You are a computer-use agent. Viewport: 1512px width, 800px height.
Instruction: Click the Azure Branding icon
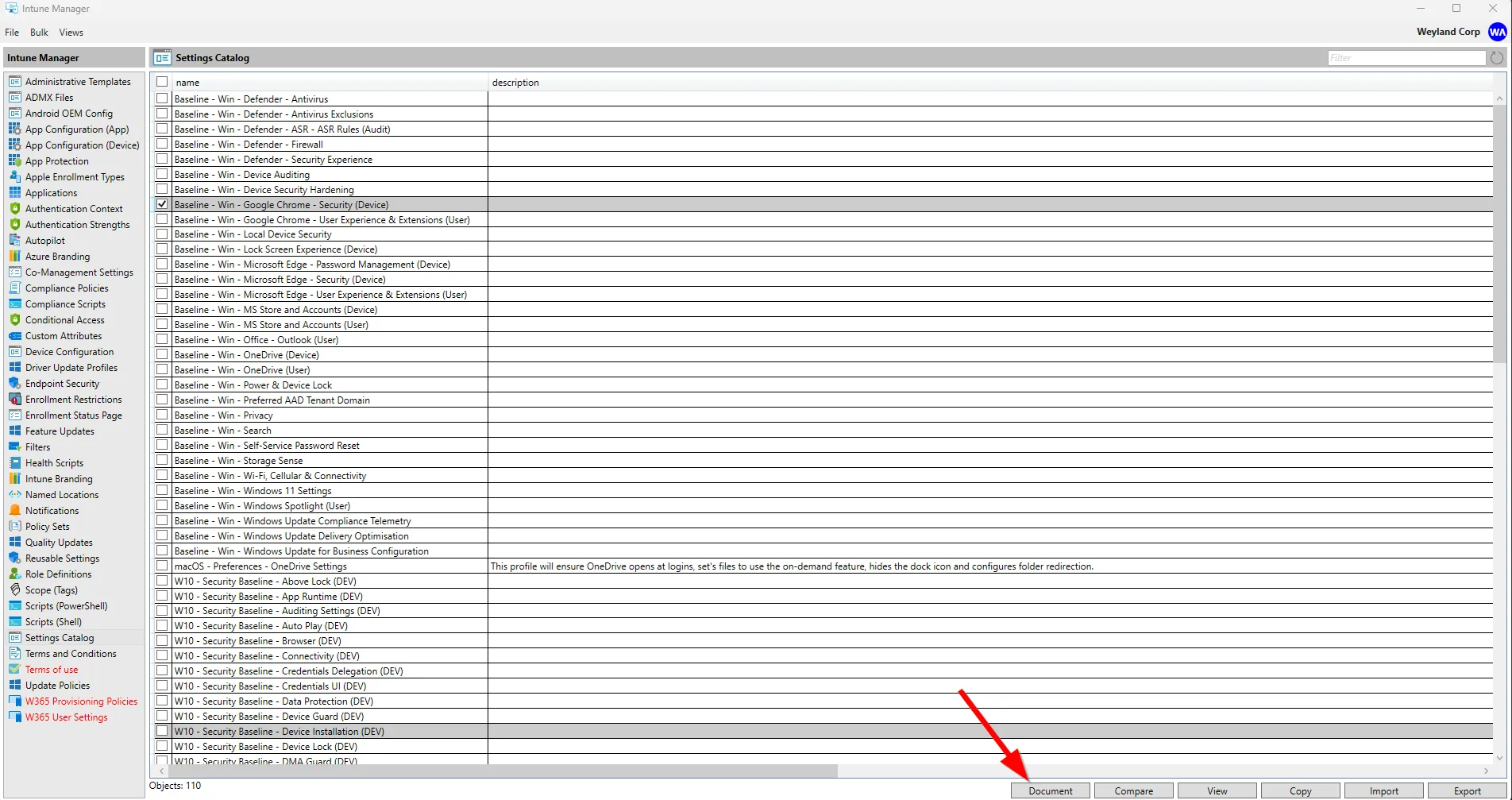[x=14, y=257]
